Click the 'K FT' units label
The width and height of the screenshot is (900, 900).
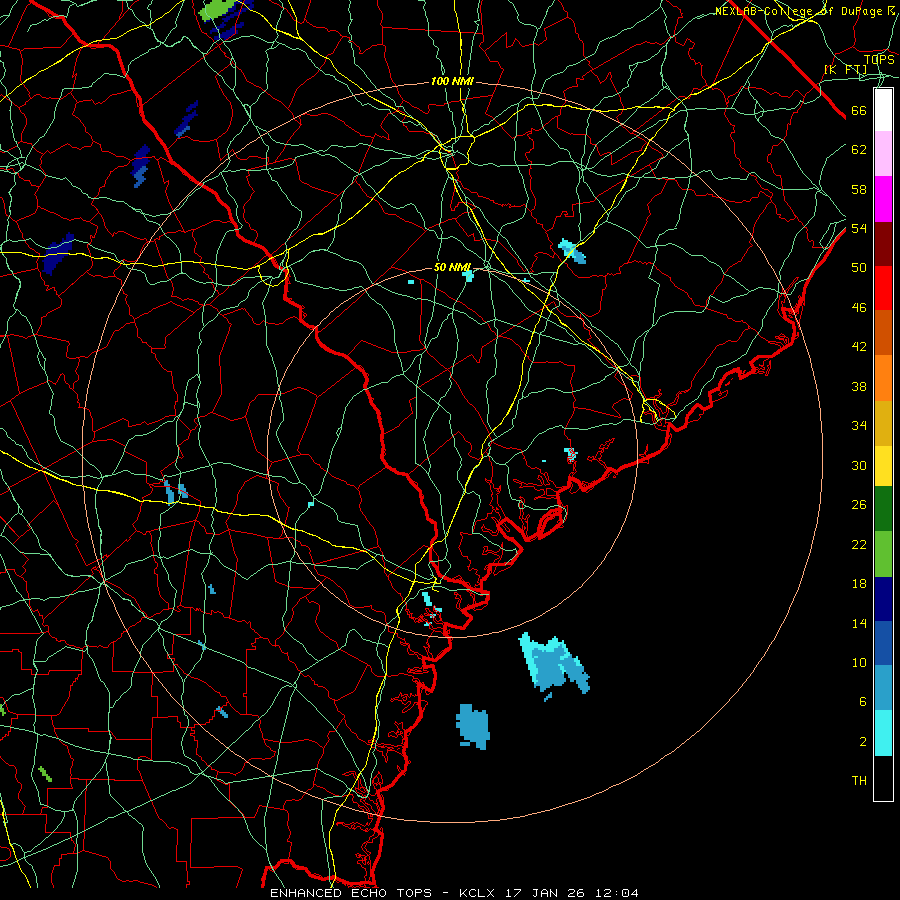pos(845,69)
